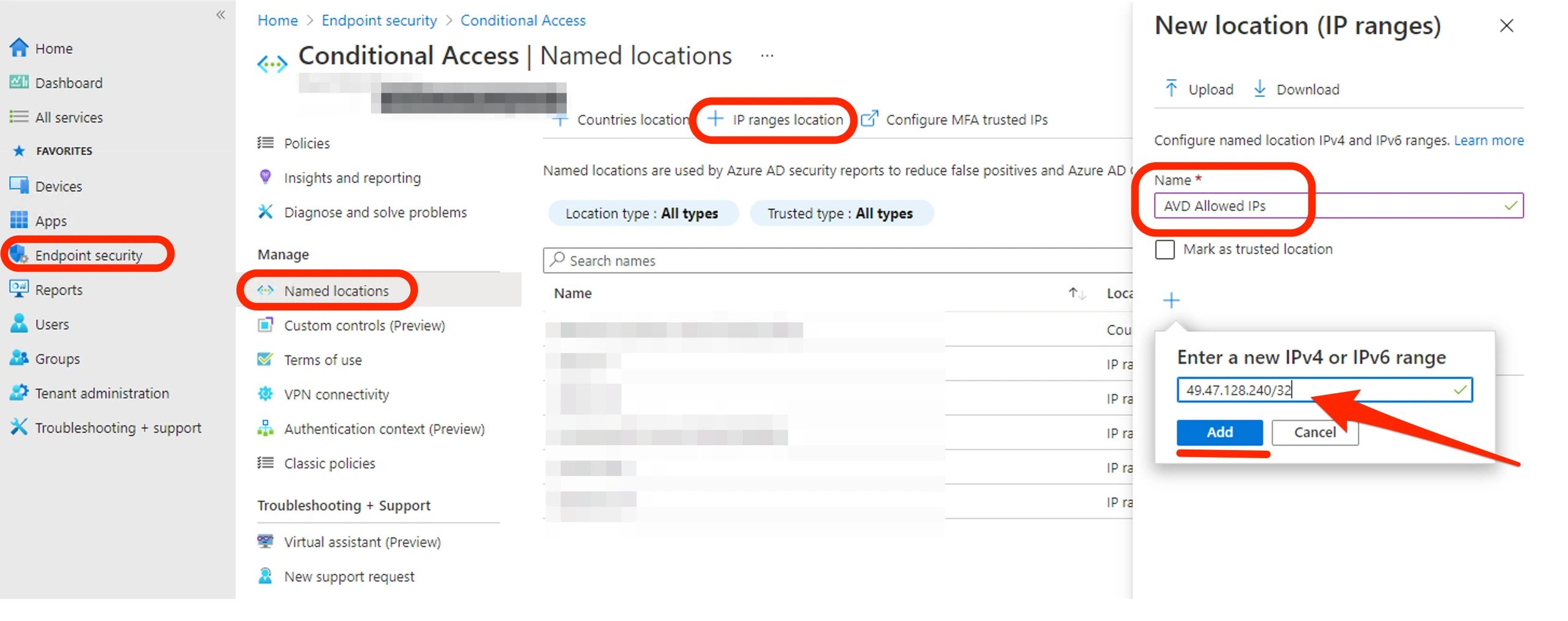Screen dimensions: 1568x621
Task: Collapse the left navigation sidebar
Action: tap(220, 15)
